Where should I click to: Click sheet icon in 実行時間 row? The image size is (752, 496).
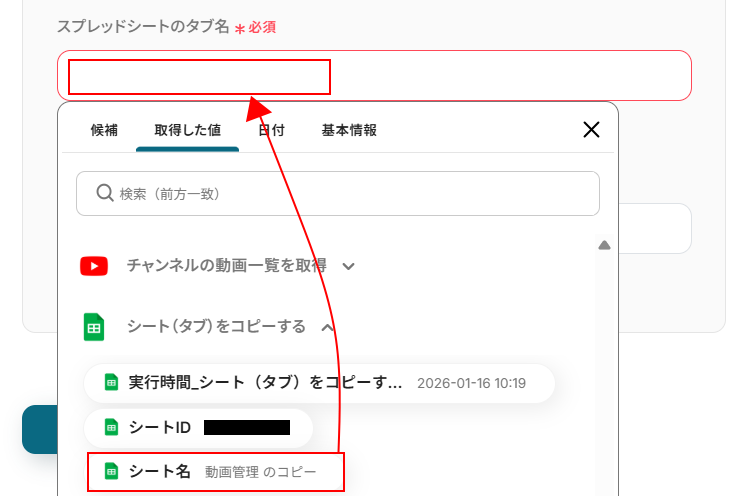[x=111, y=383]
